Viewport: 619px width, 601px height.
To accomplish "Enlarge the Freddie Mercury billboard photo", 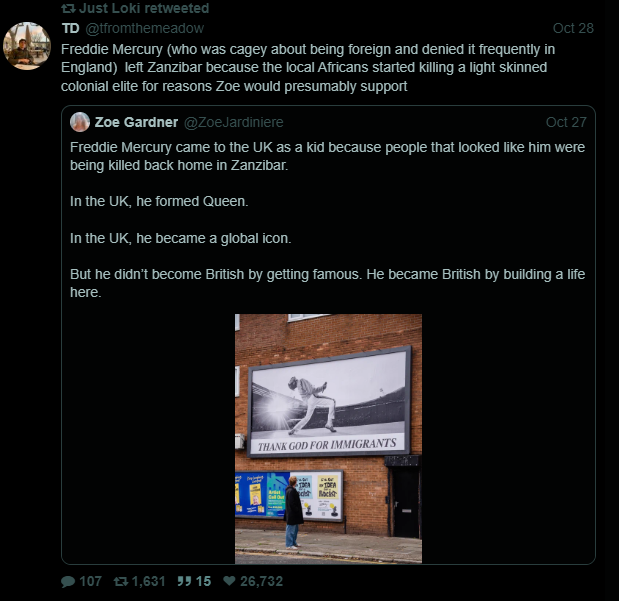I will [328, 439].
